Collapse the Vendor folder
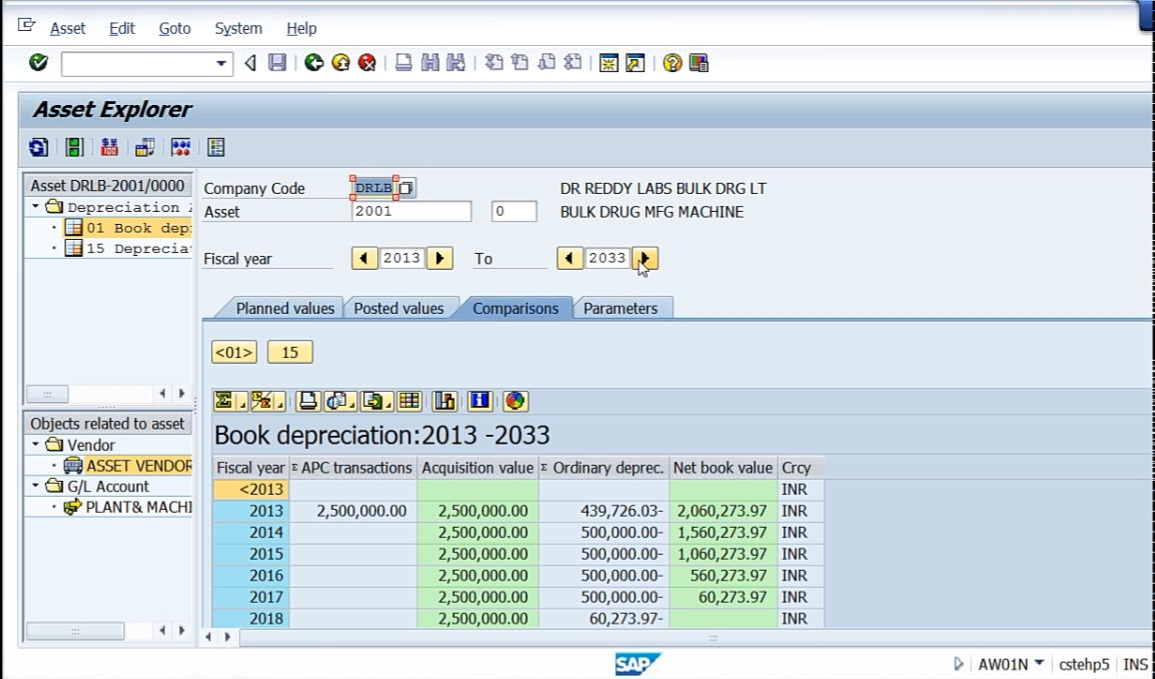Image resolution: width=1155 pixels, height=679 pixels. click(x=35, y=445)
